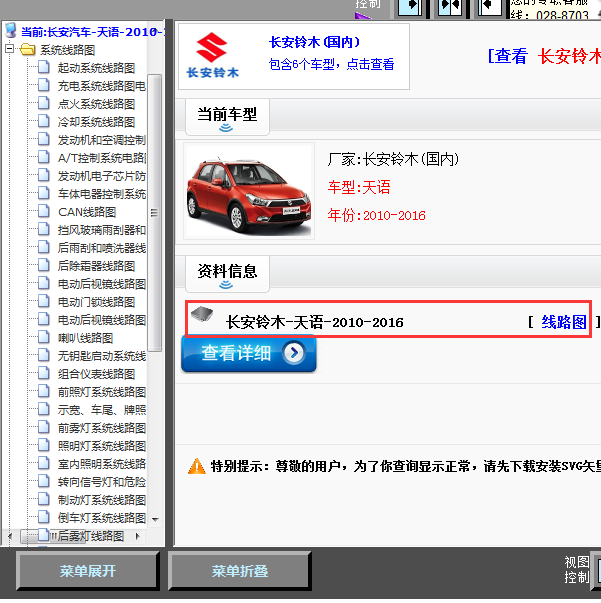Open 冷却系统线路图 tree item
Screen dimensions: 601x603
96,122
